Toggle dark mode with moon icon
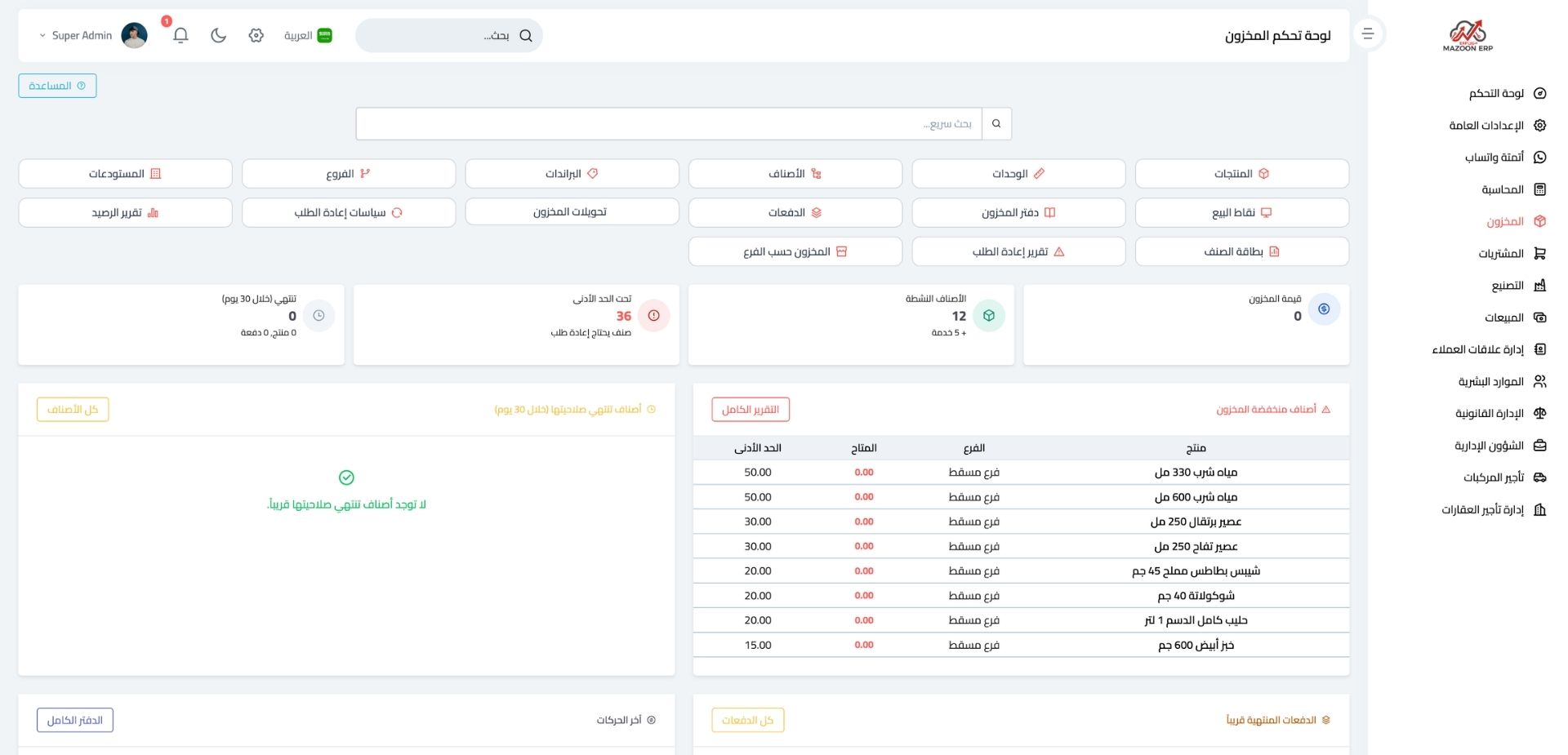Screen dimensions: 1568x755 click(218, 35)
